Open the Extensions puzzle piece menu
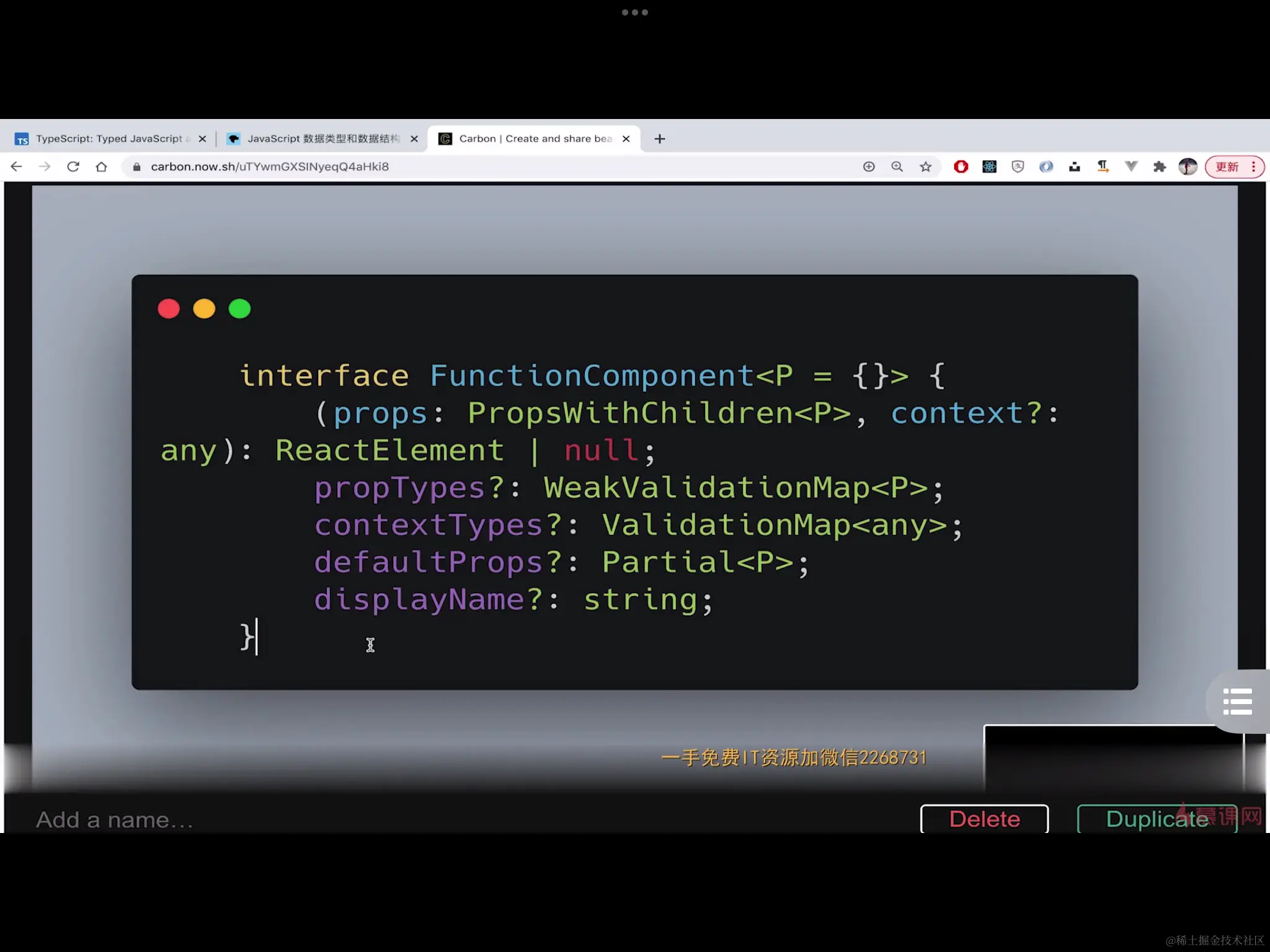 coord(1160,166)
